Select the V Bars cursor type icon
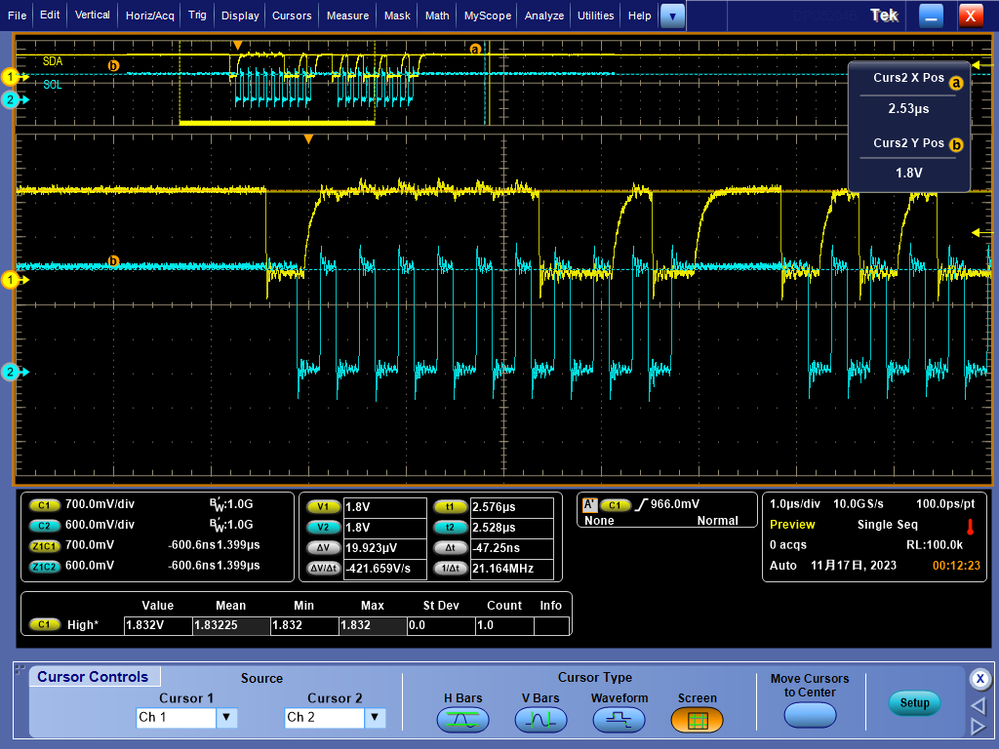The height and width of the screenshot is (749, 999). pos(540,719)
